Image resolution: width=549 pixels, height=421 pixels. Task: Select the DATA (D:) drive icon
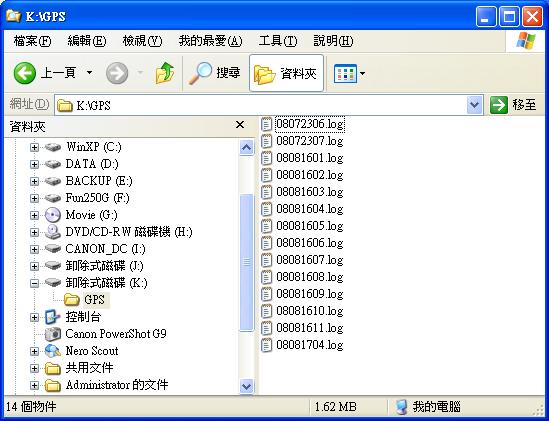click(53, 164)
